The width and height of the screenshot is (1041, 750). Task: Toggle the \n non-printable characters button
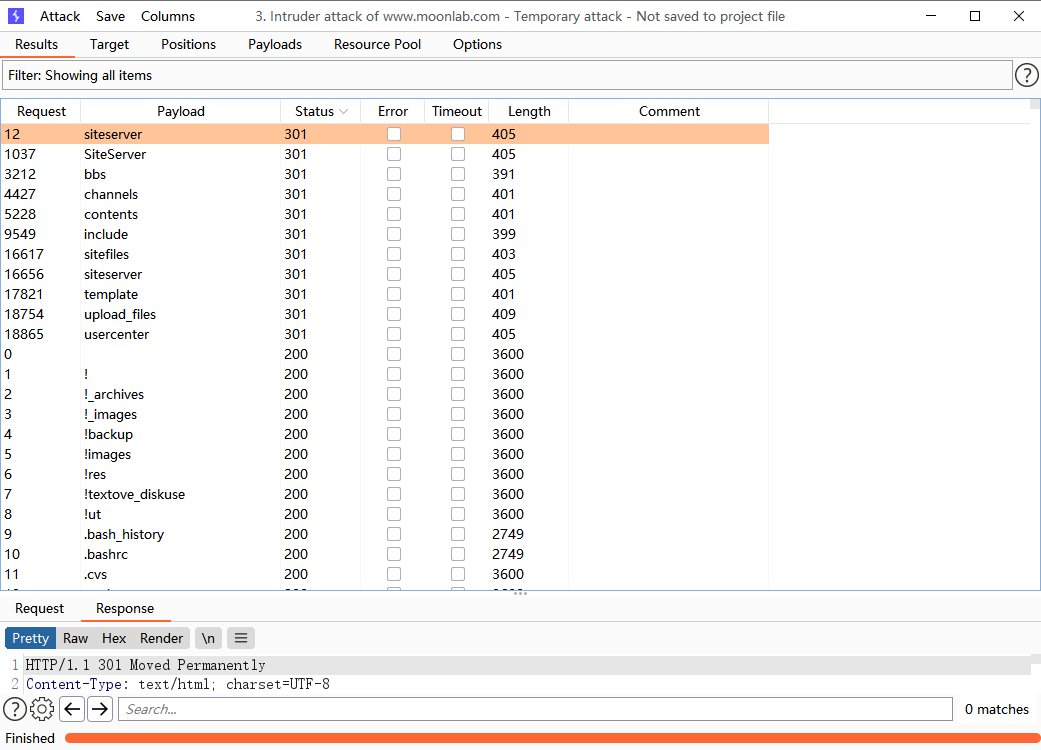point(208,638)
